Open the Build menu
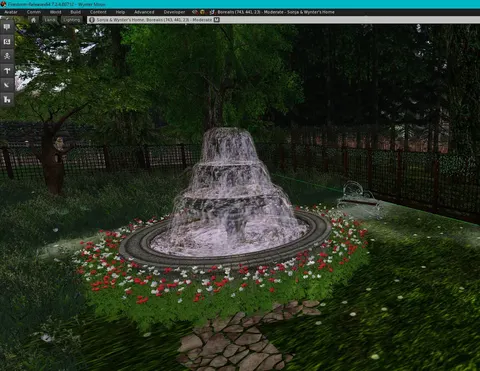Screen dimensions: 480x371 click(75, 12)
